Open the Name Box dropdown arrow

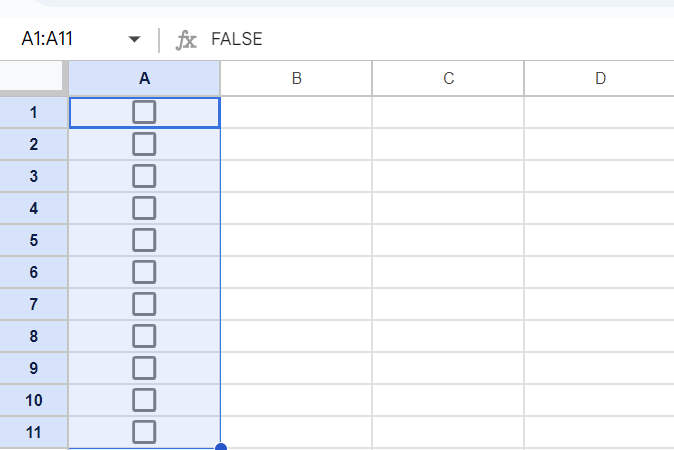(x=134, y=40)
